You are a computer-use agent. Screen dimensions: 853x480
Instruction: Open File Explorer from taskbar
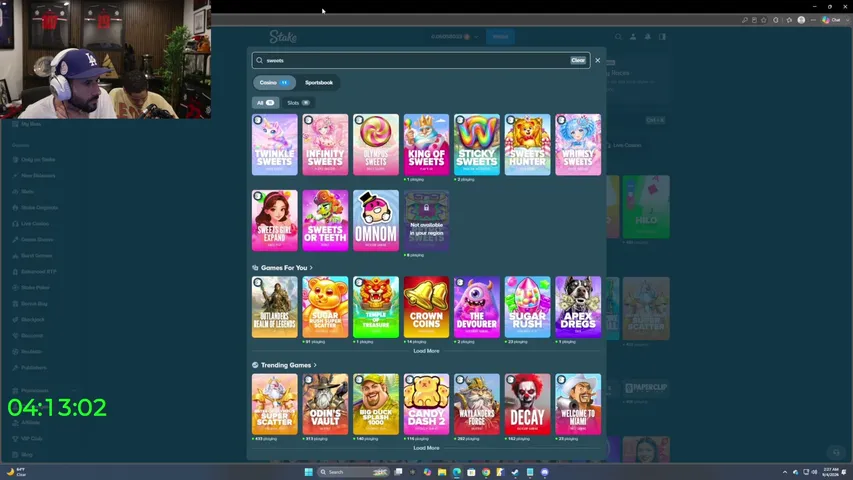pos(442,472)
